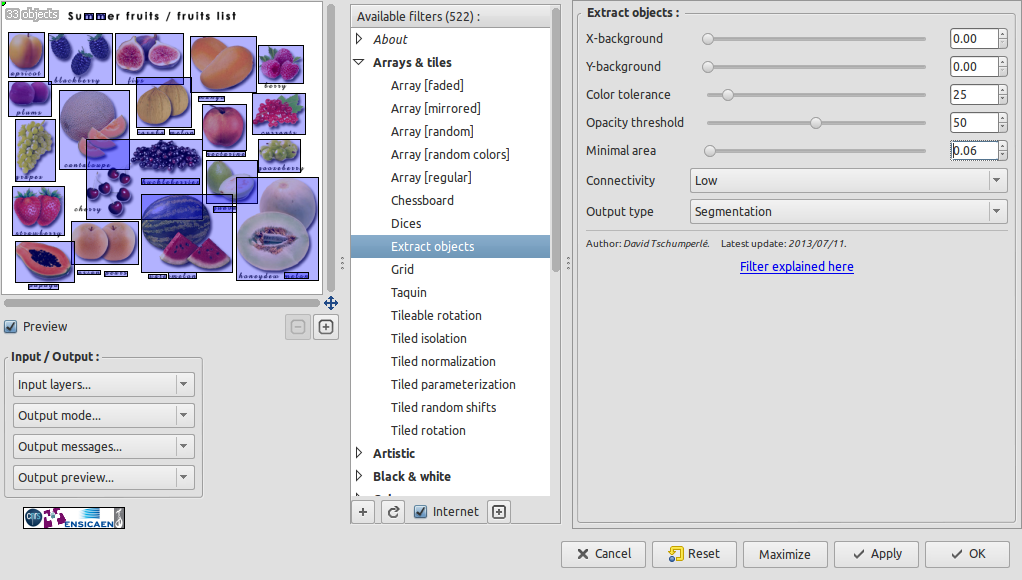This screenshot has height=580, width=1022.
Task: Open the Input layers dropdown
Action: 103,385
